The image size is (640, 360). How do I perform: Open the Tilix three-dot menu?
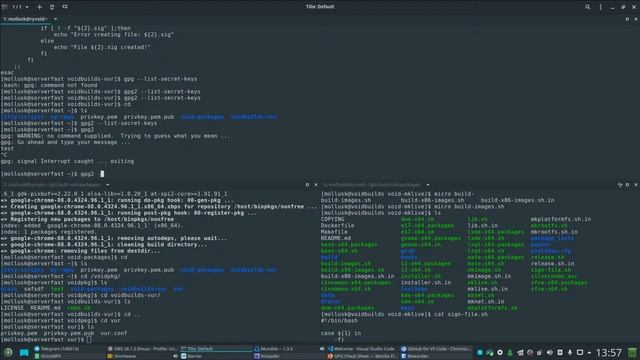[601, 7]
